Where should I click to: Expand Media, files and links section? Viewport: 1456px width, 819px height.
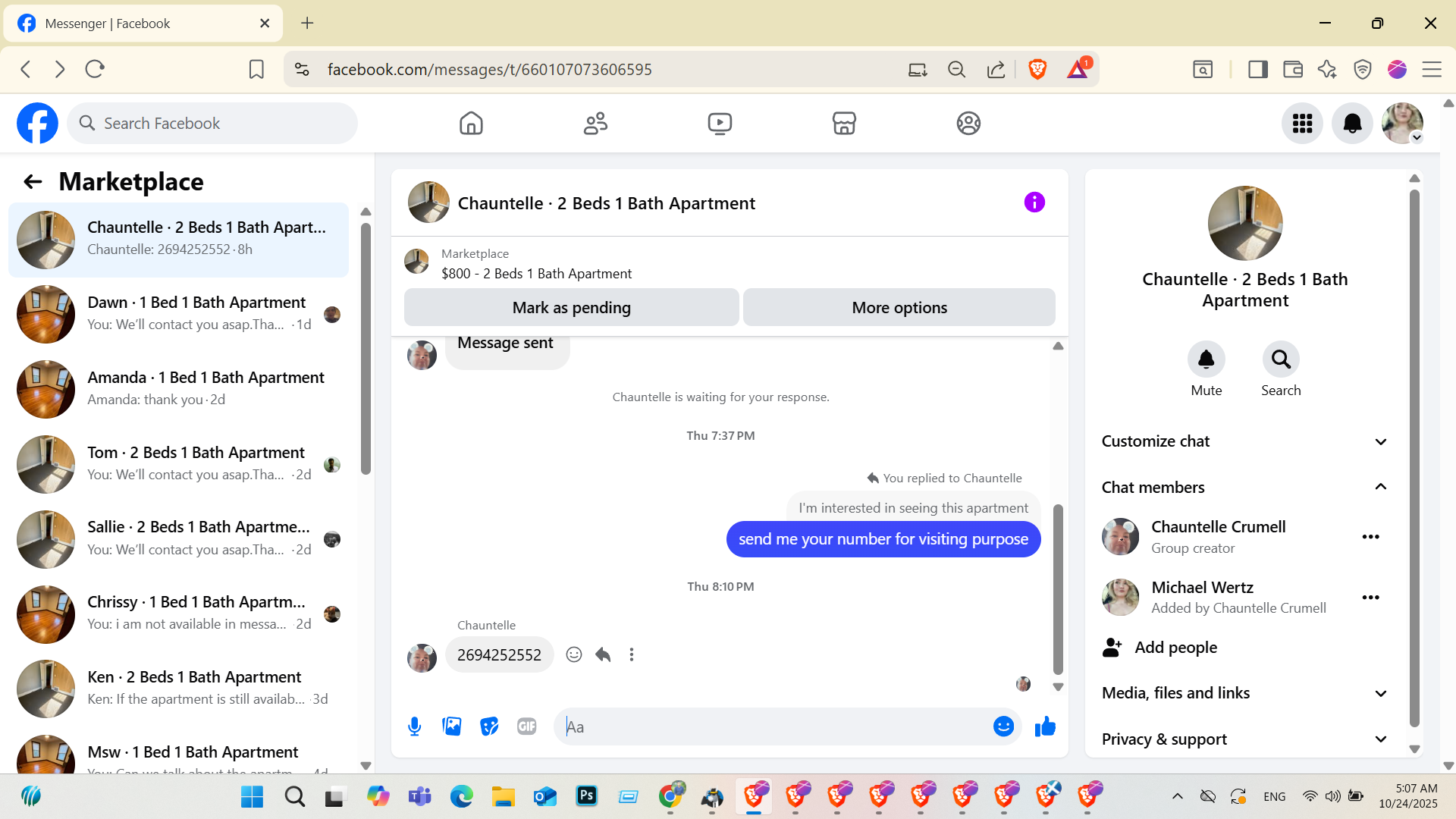(x=1244, y=693)
